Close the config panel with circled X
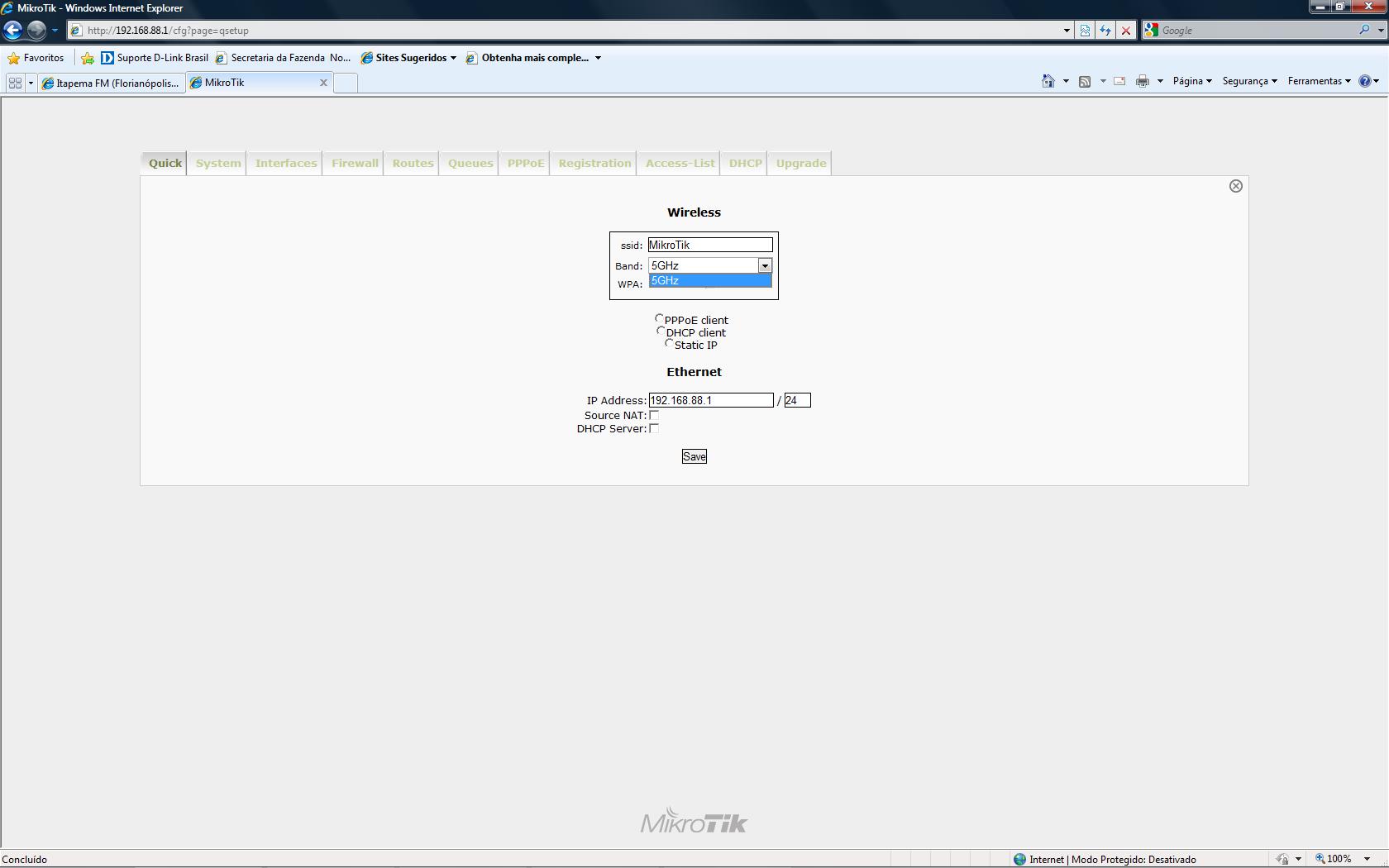The height and width of the screenshot is (868, 1389). [1235, 186]
